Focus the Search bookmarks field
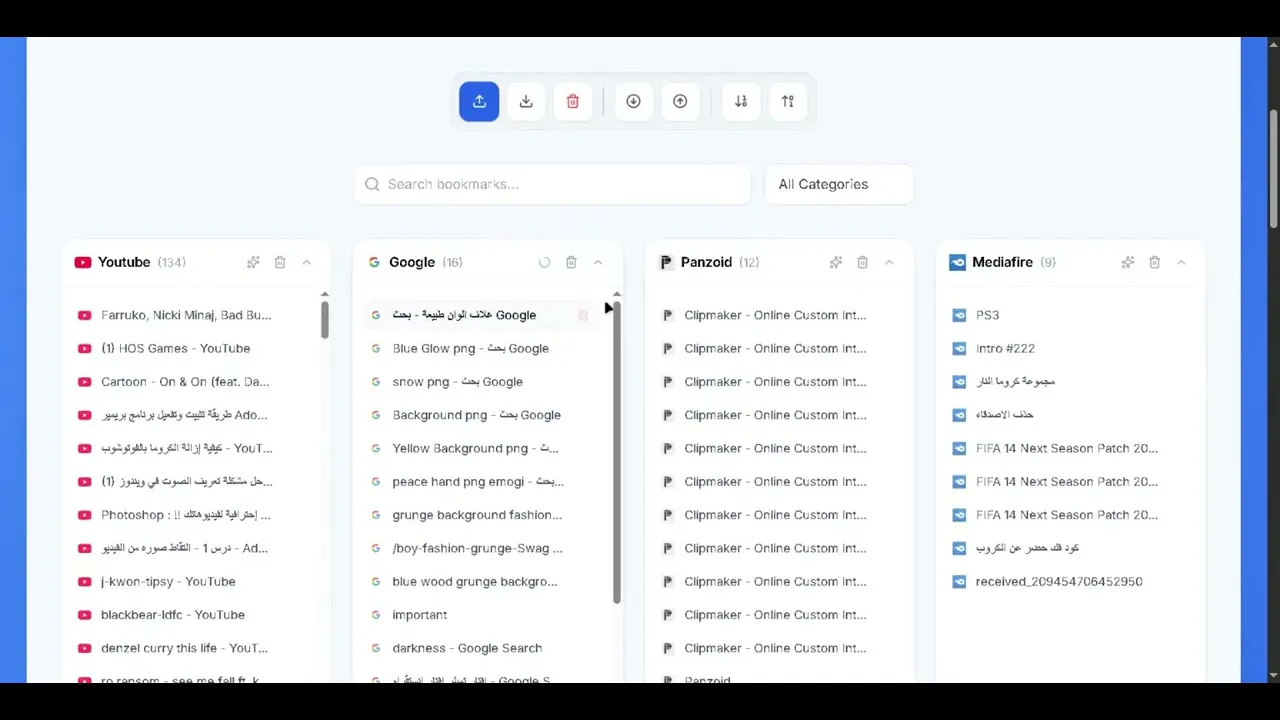 tap(552, 184)
